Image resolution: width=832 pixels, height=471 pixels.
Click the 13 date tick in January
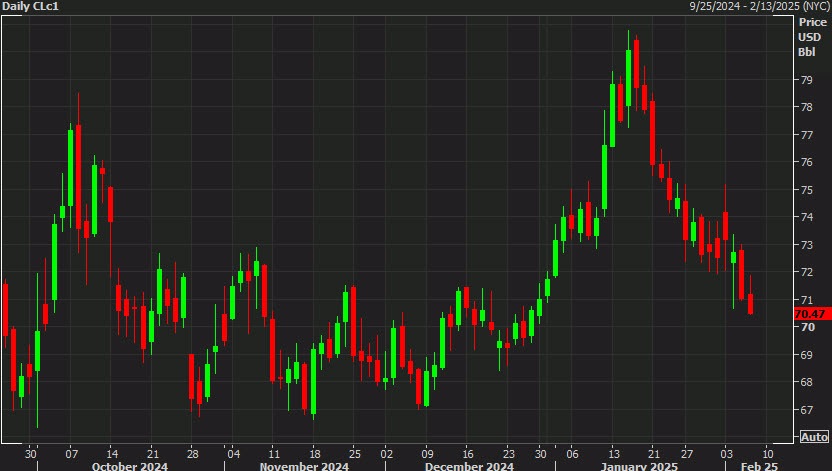point(613,454)
